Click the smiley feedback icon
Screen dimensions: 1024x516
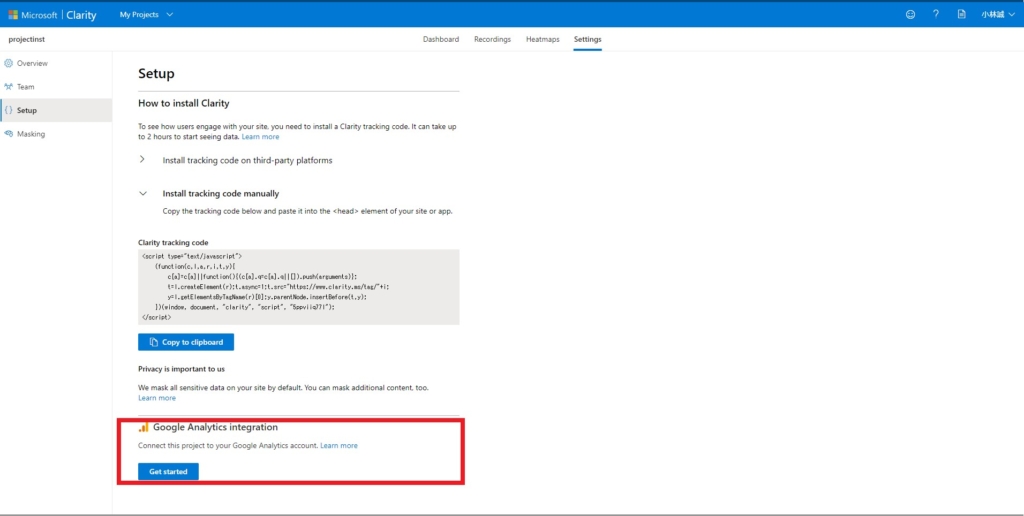point(910,14)
